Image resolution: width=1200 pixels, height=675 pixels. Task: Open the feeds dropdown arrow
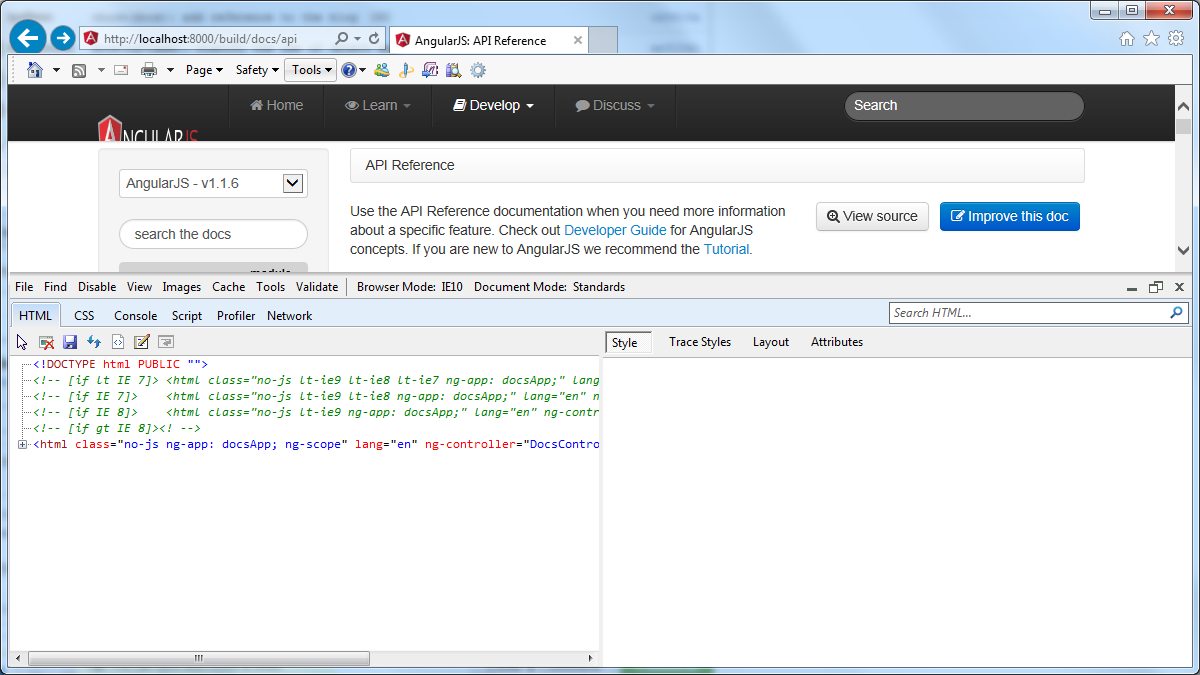click(x=100, y=70)
